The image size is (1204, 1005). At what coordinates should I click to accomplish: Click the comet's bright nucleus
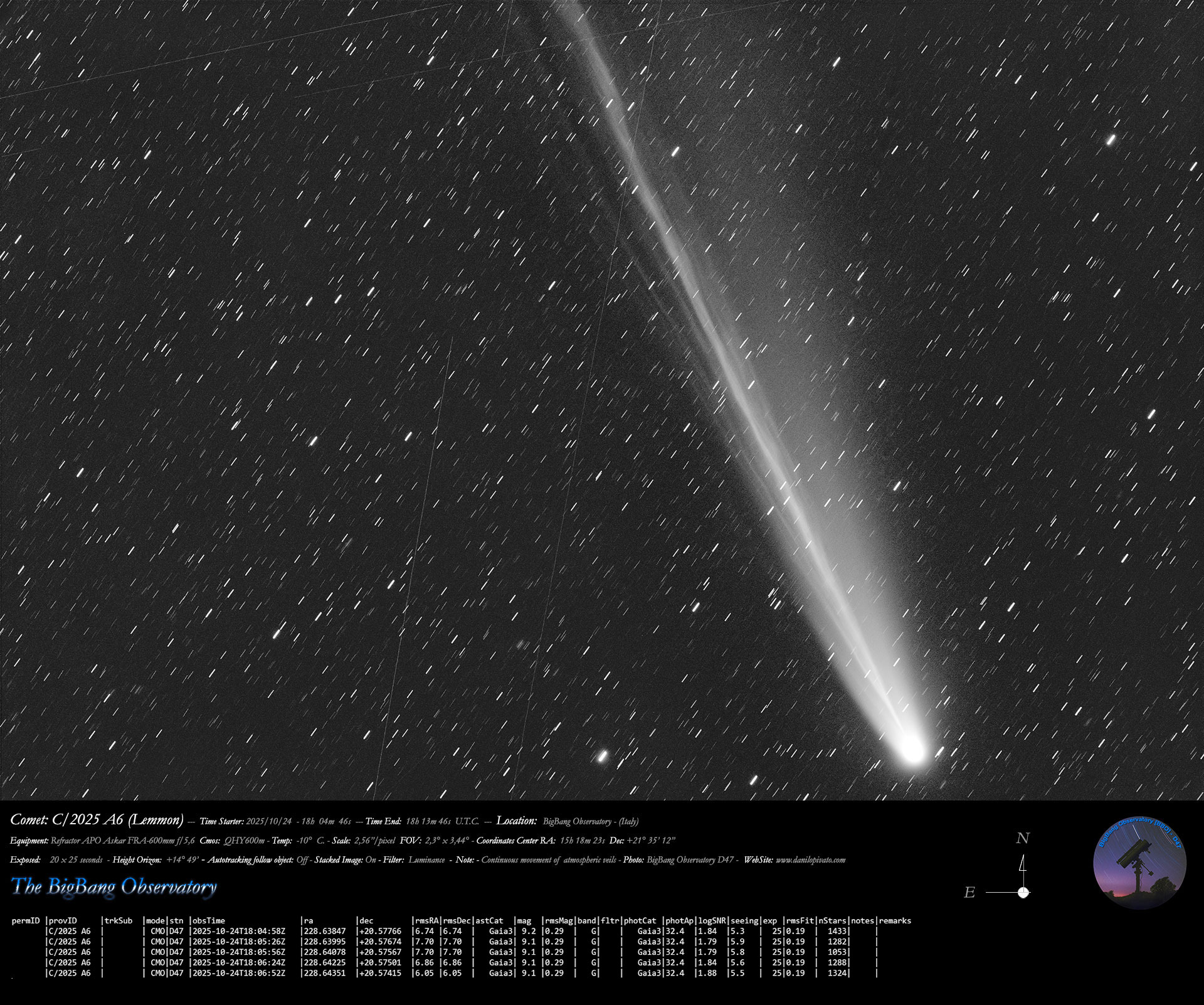click(913, 751)
